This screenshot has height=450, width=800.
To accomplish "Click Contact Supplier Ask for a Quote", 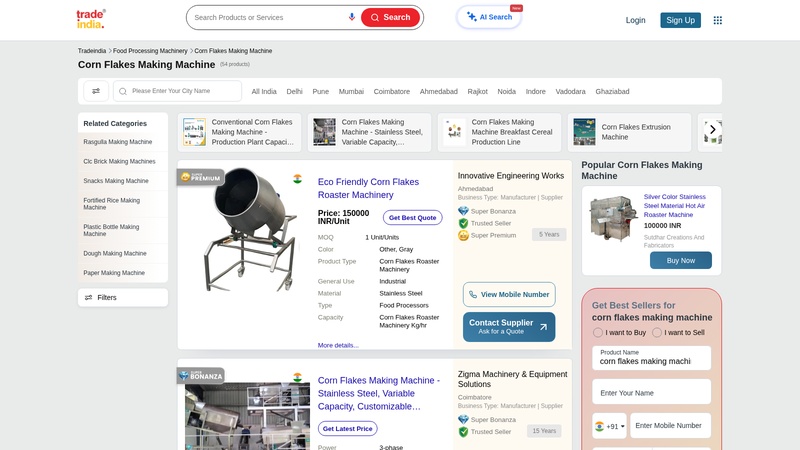I will pyautogui.click(x=509, y=327).
